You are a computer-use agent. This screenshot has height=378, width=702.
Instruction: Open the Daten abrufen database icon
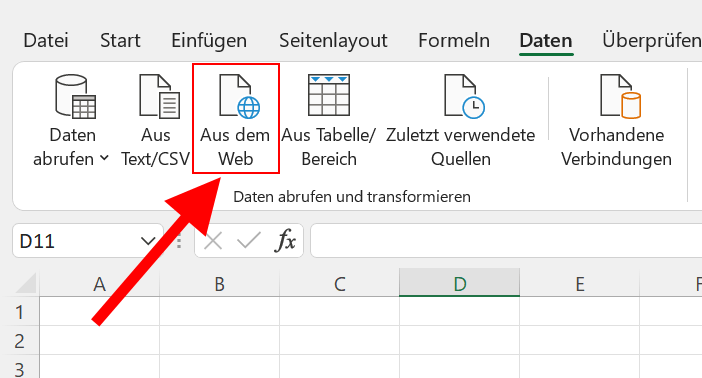point(75,96)
